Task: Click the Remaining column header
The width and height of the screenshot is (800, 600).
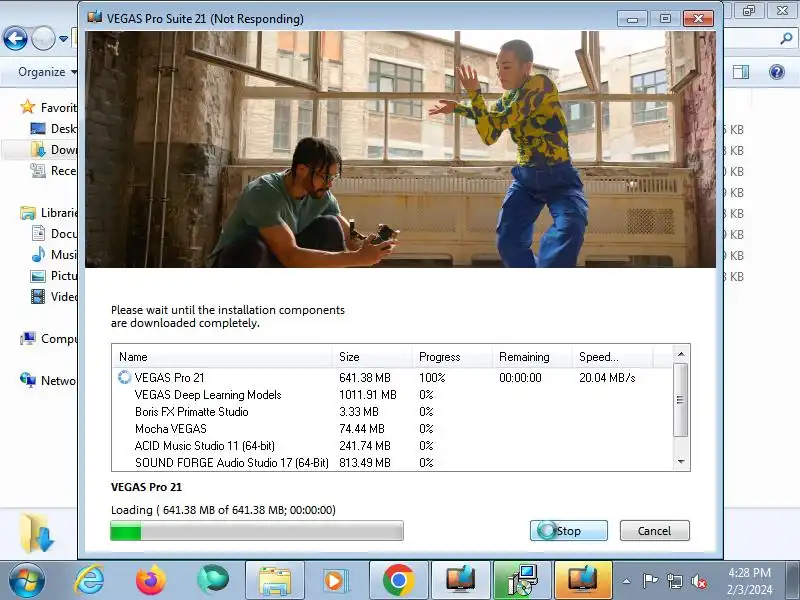Action: (x=532, y=357)
